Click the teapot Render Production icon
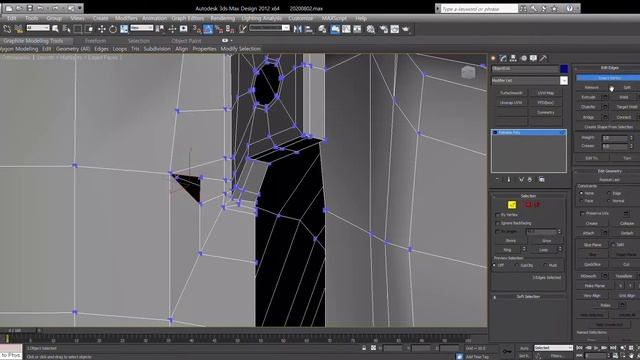This screenshot has width=640, height=360. point(406,29)
